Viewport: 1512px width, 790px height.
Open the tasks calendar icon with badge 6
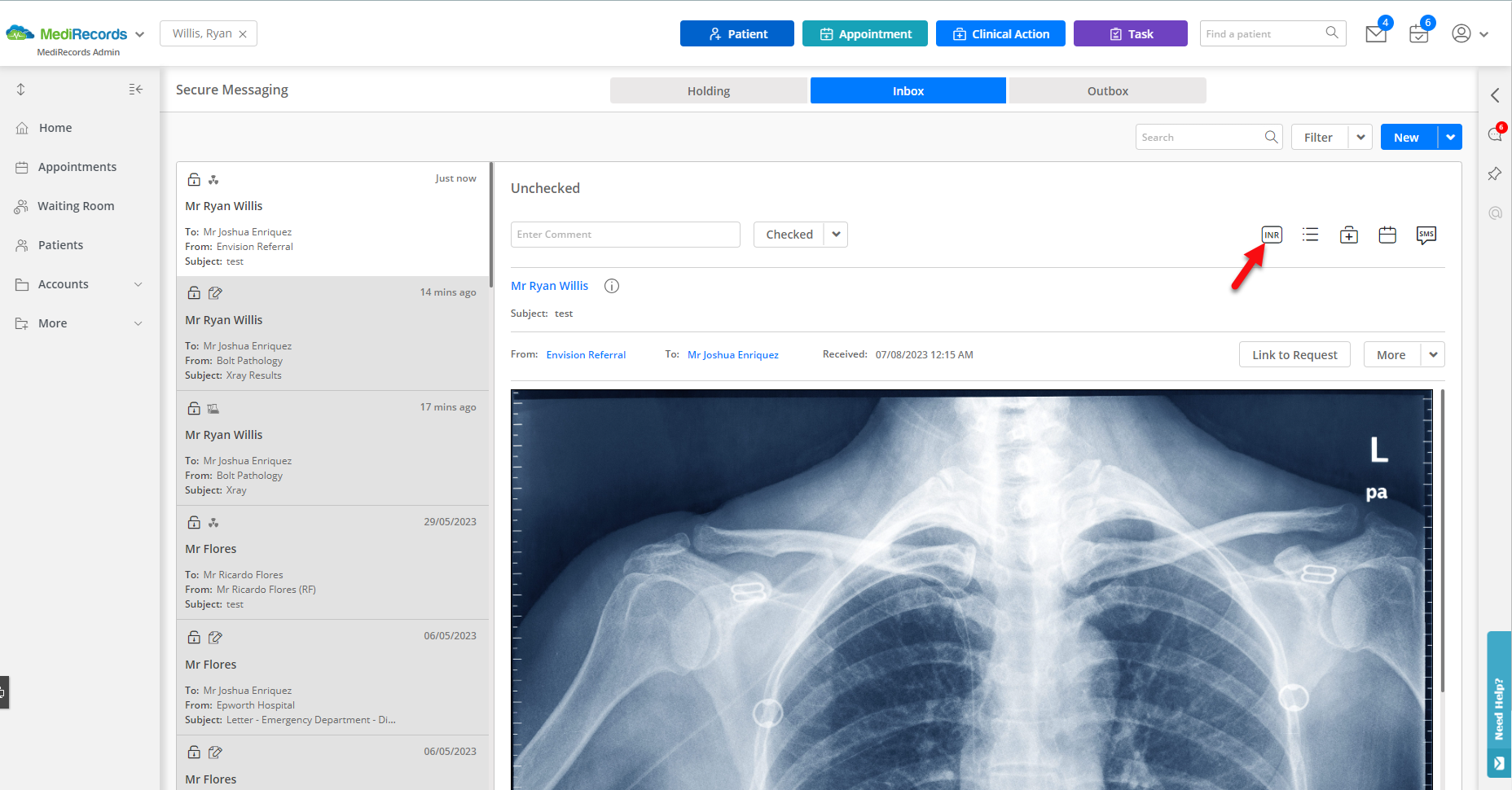coord(1419,34)
